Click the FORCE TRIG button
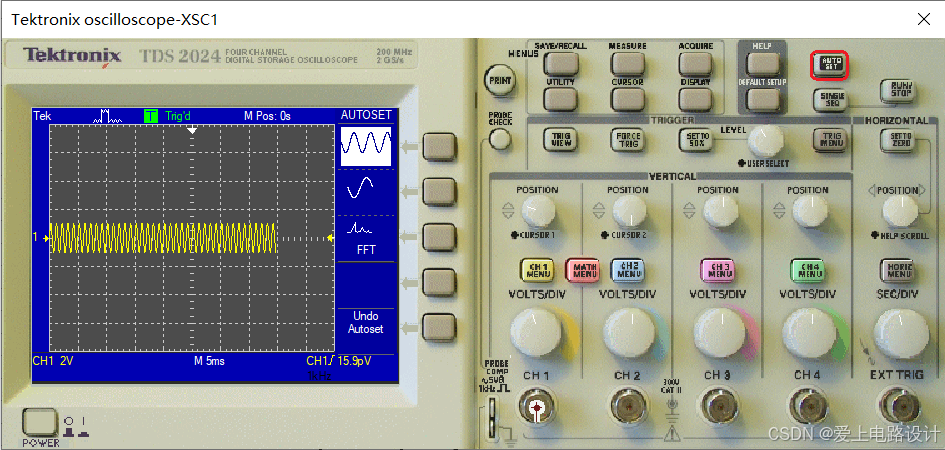This screenshot has width=945, height=450. pyautogui.click(x=627, y=140)
